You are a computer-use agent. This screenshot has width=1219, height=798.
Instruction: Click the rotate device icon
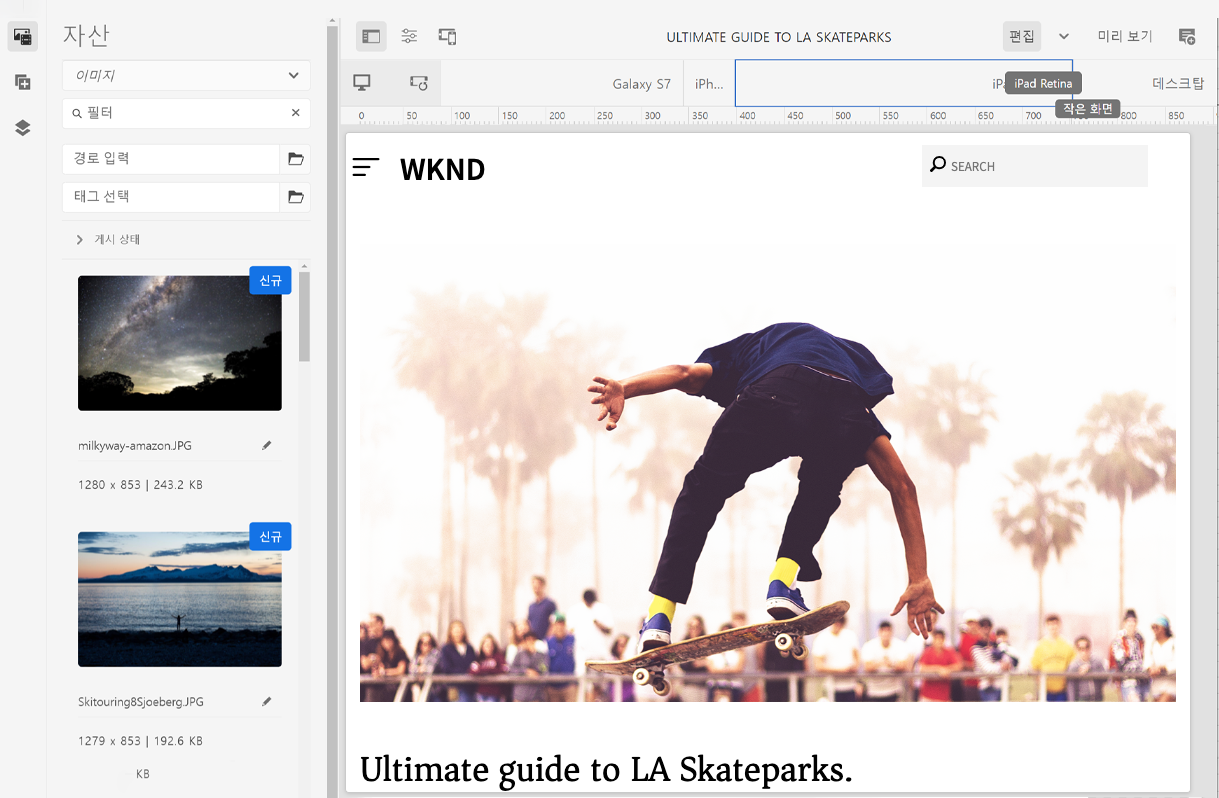click(x=419, y=83)
